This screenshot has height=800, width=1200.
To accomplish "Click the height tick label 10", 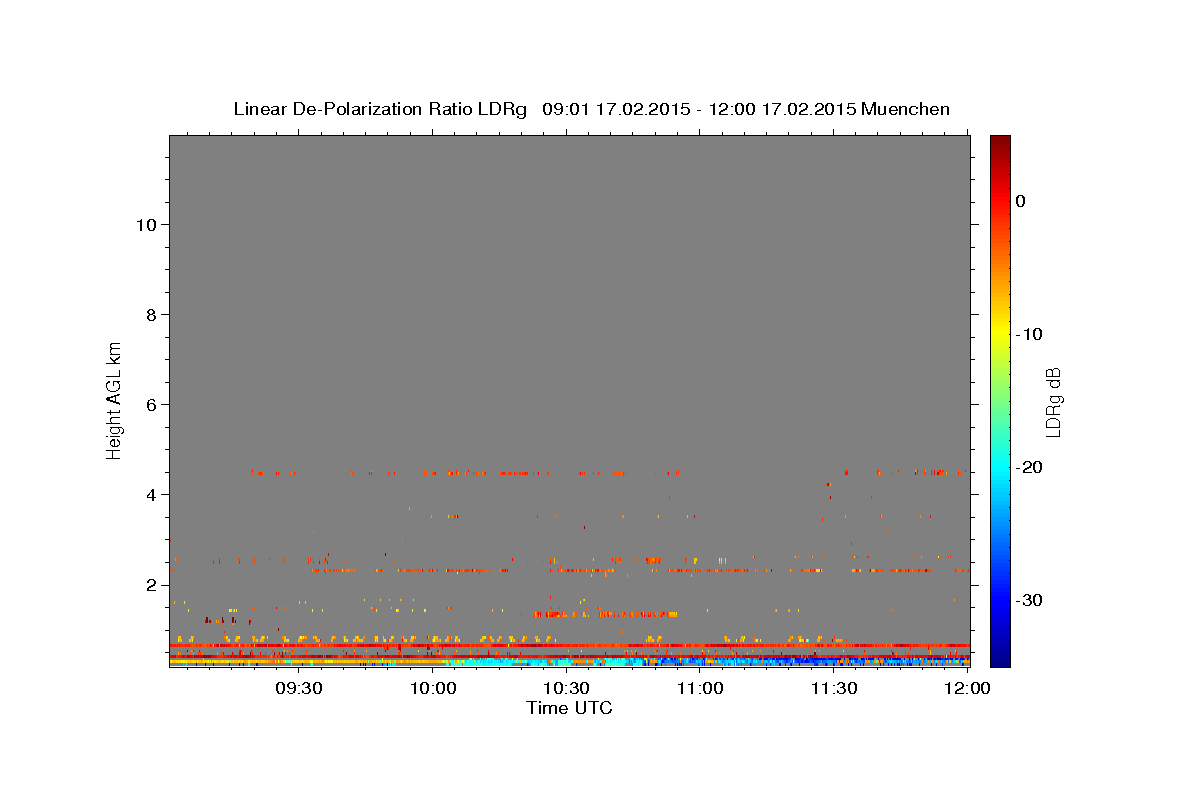I will 146,225.
